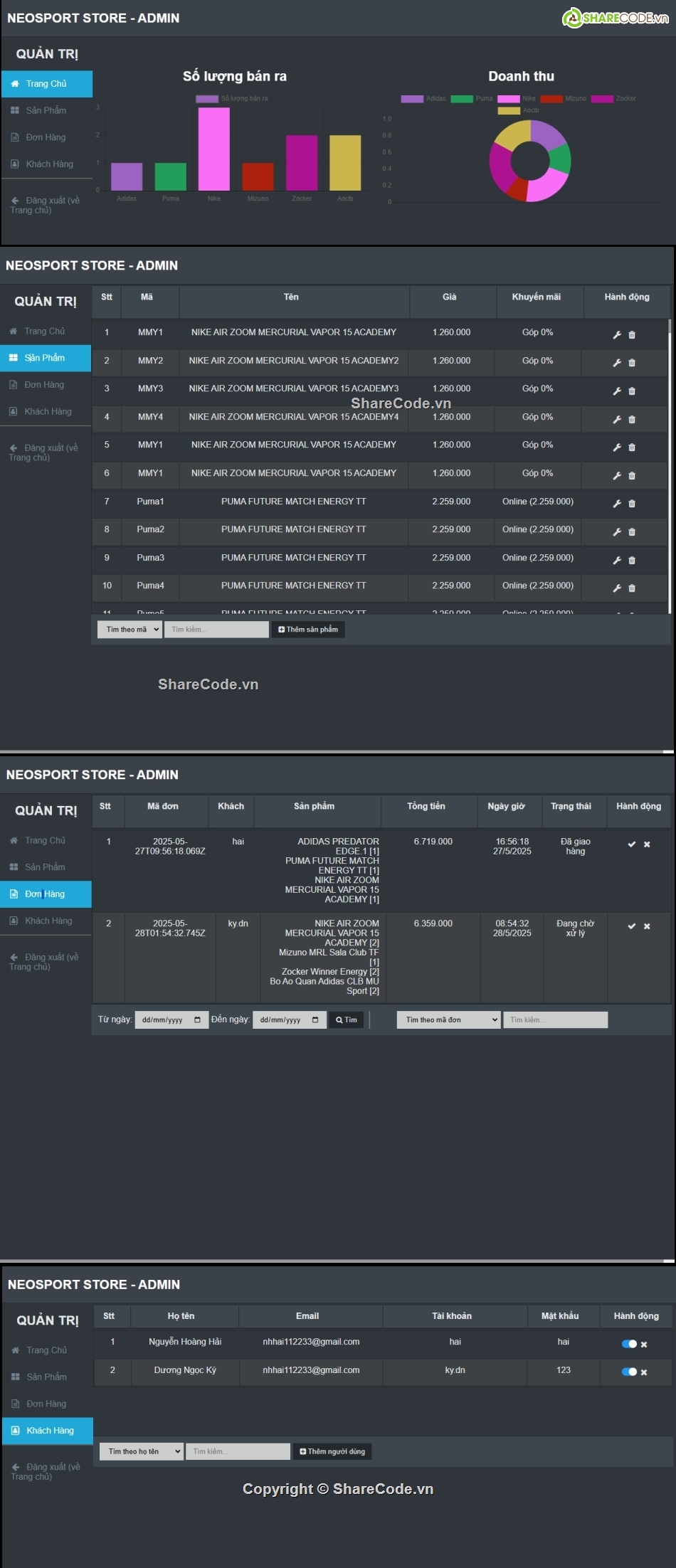Click the 'Thêm sản phẩm' button
Screen dimensions: 676x1568
click(308, 630)
